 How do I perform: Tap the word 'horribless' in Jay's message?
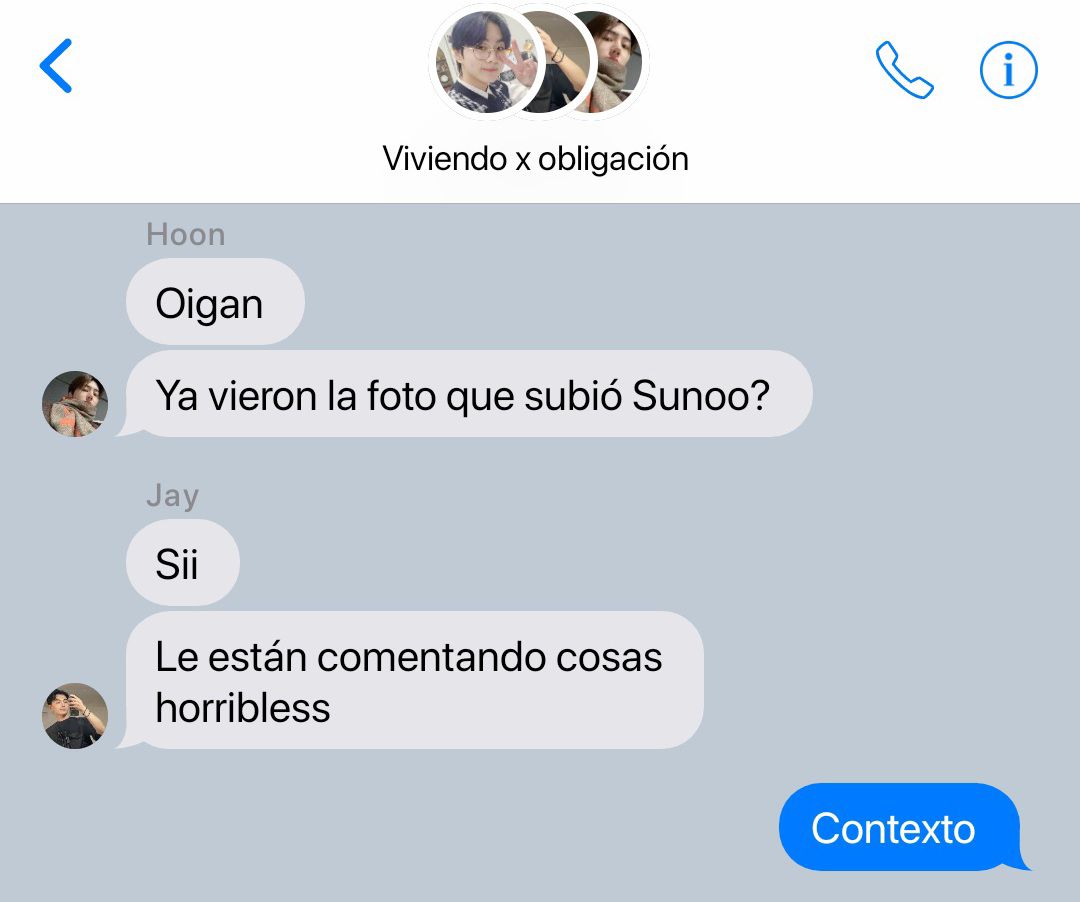click(x=243, y=708)
